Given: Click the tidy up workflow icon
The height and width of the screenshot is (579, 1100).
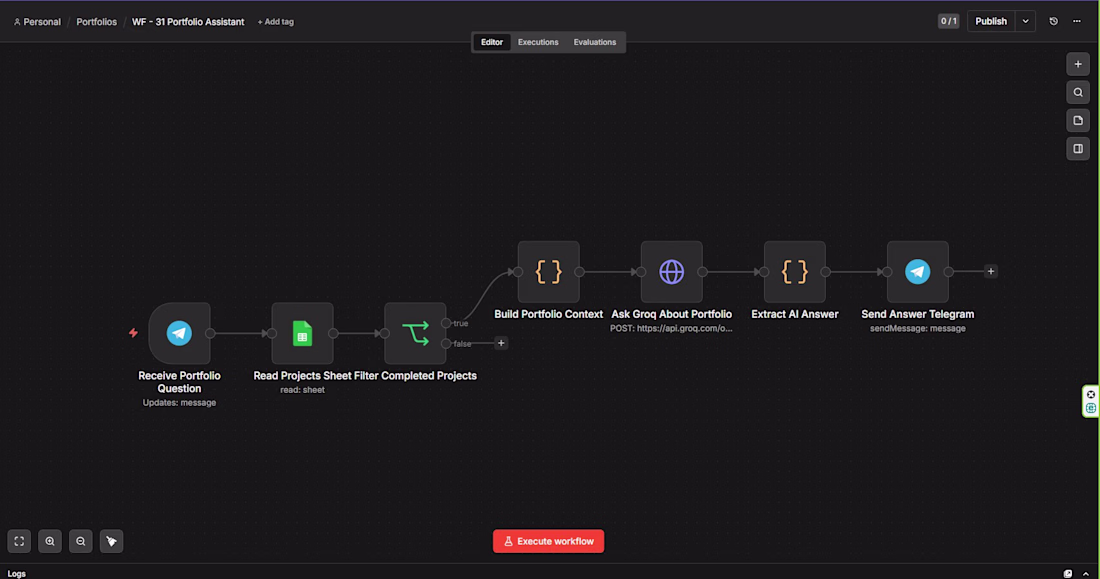Looking at the screenshot, I should (x=112, y=541).
